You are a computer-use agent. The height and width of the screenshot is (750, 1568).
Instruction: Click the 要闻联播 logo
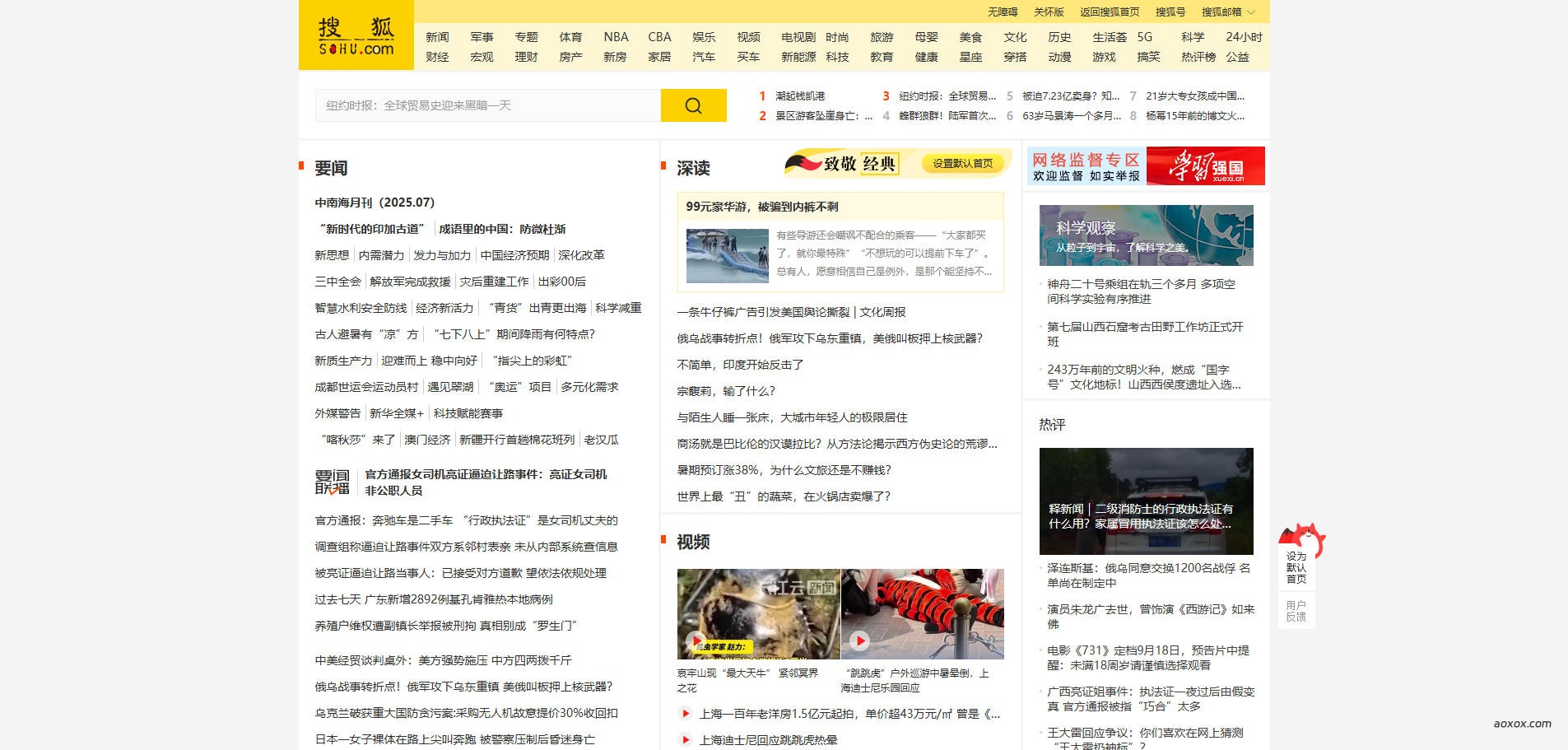[x=333, y=482]
